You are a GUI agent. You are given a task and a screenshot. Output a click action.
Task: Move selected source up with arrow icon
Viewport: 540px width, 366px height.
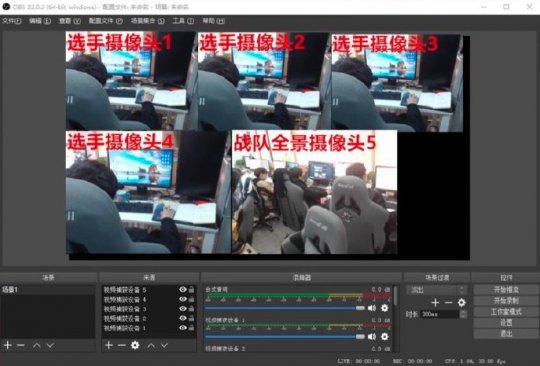[x=151, y=345]
